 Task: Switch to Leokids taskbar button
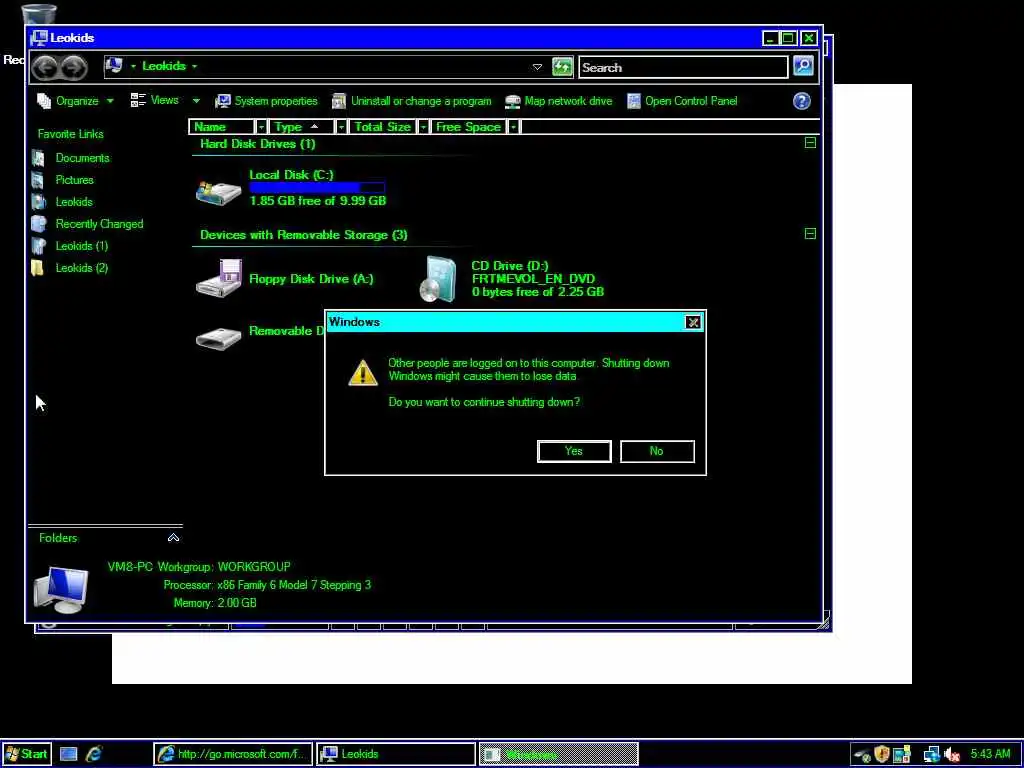tap(396, 754)
